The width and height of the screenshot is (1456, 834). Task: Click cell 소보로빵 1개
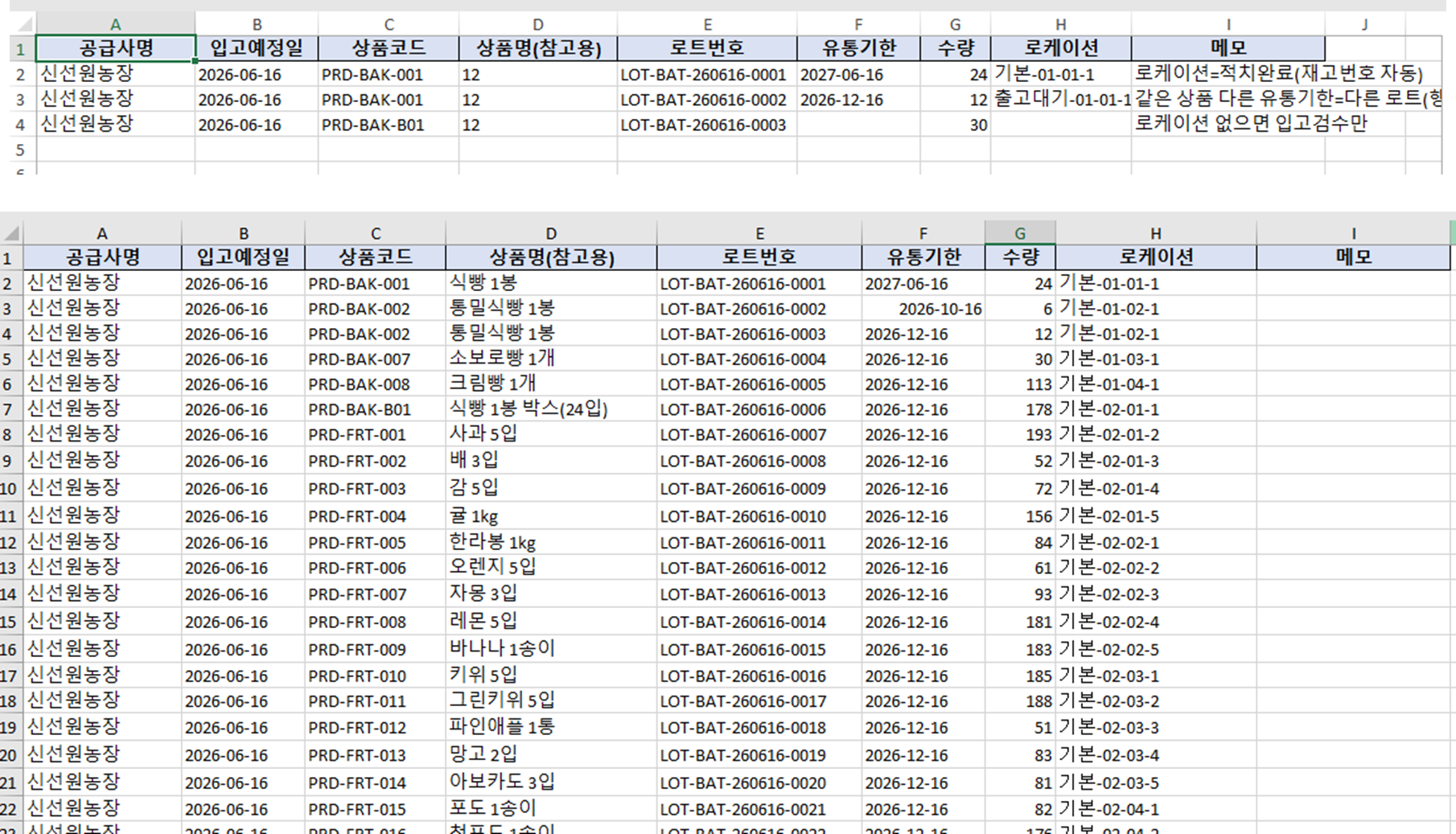tap(550, 359)
